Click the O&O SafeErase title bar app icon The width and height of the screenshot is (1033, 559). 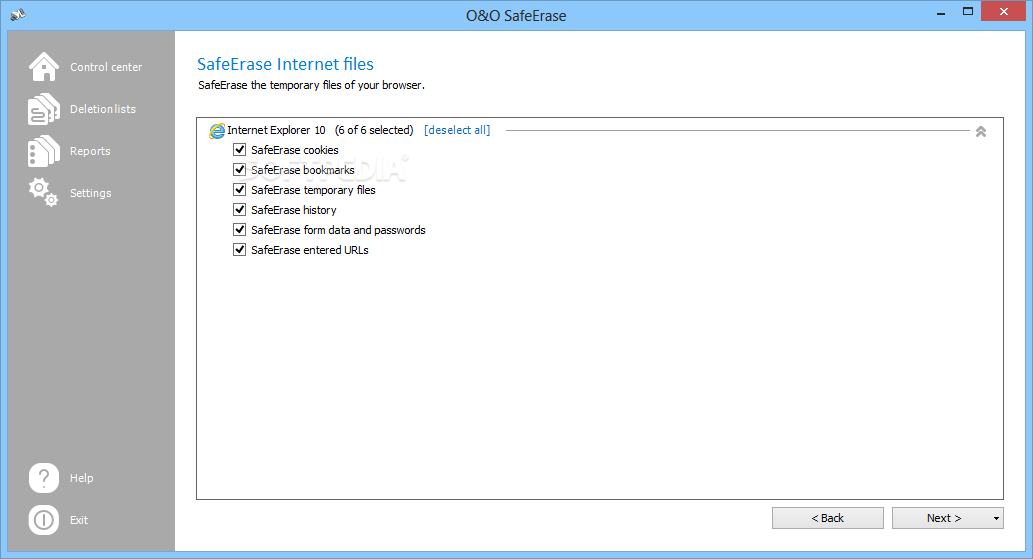tap(18, 14)
